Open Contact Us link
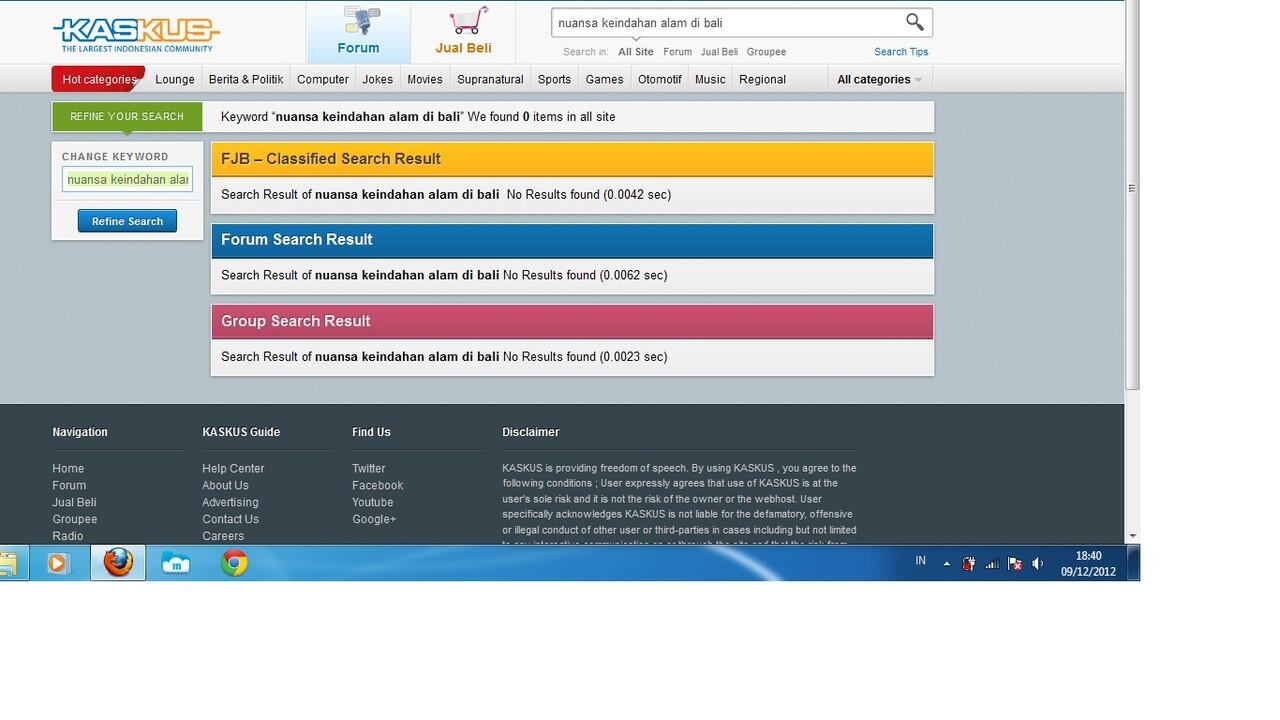1280x720 pixels. [230, 520]
